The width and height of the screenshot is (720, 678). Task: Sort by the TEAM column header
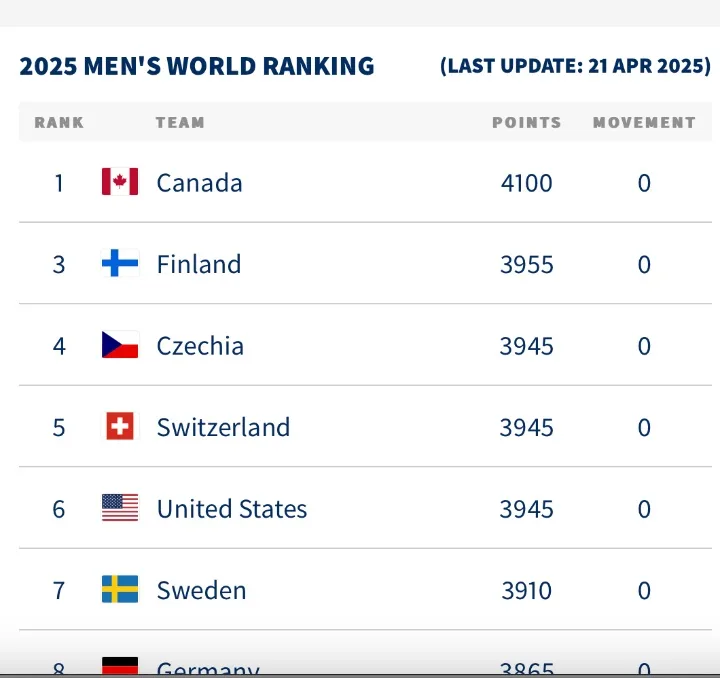(180, 123)
